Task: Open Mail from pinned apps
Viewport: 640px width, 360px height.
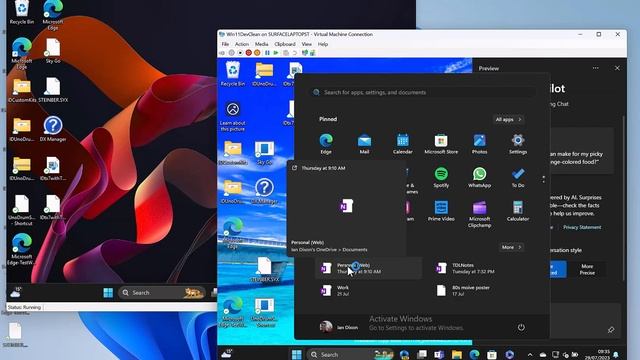Action: click(364, 144)
